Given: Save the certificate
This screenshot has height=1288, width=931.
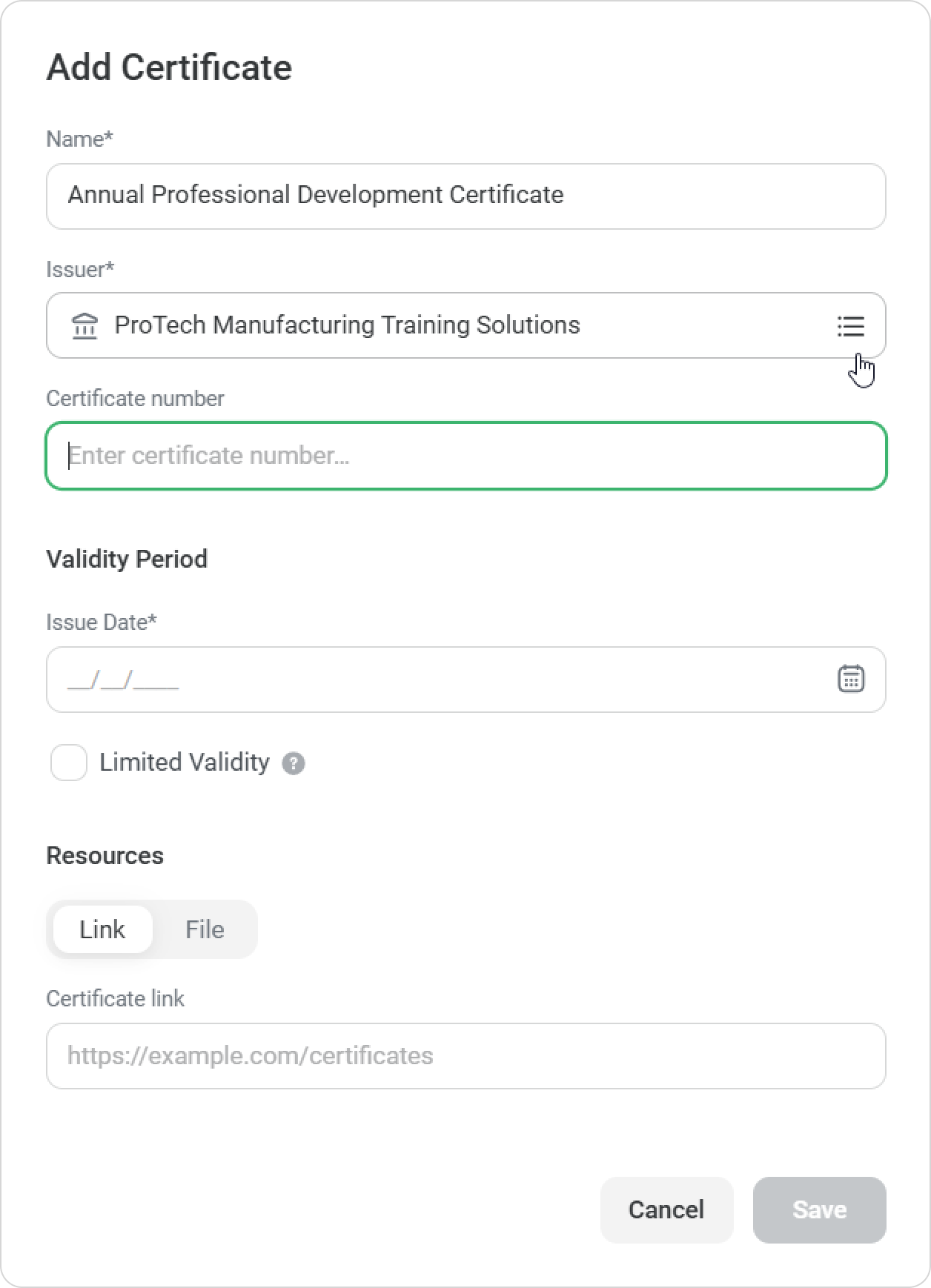Looking at the screenshot, I should [x=819, y=1209].
